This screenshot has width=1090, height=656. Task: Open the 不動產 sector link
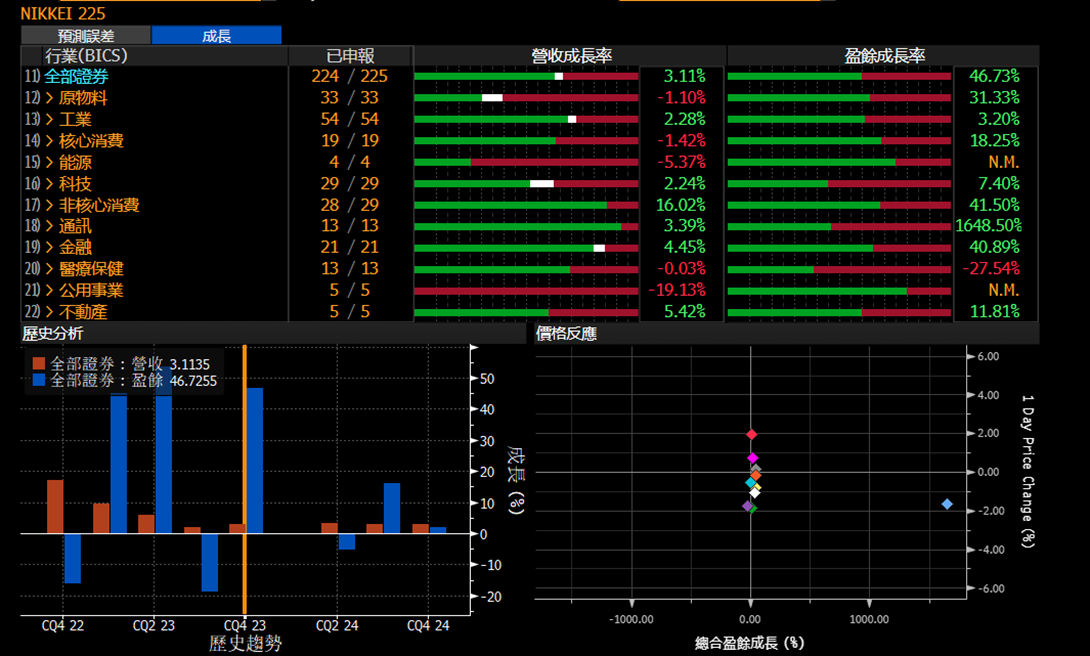click(x=83, y=312)
